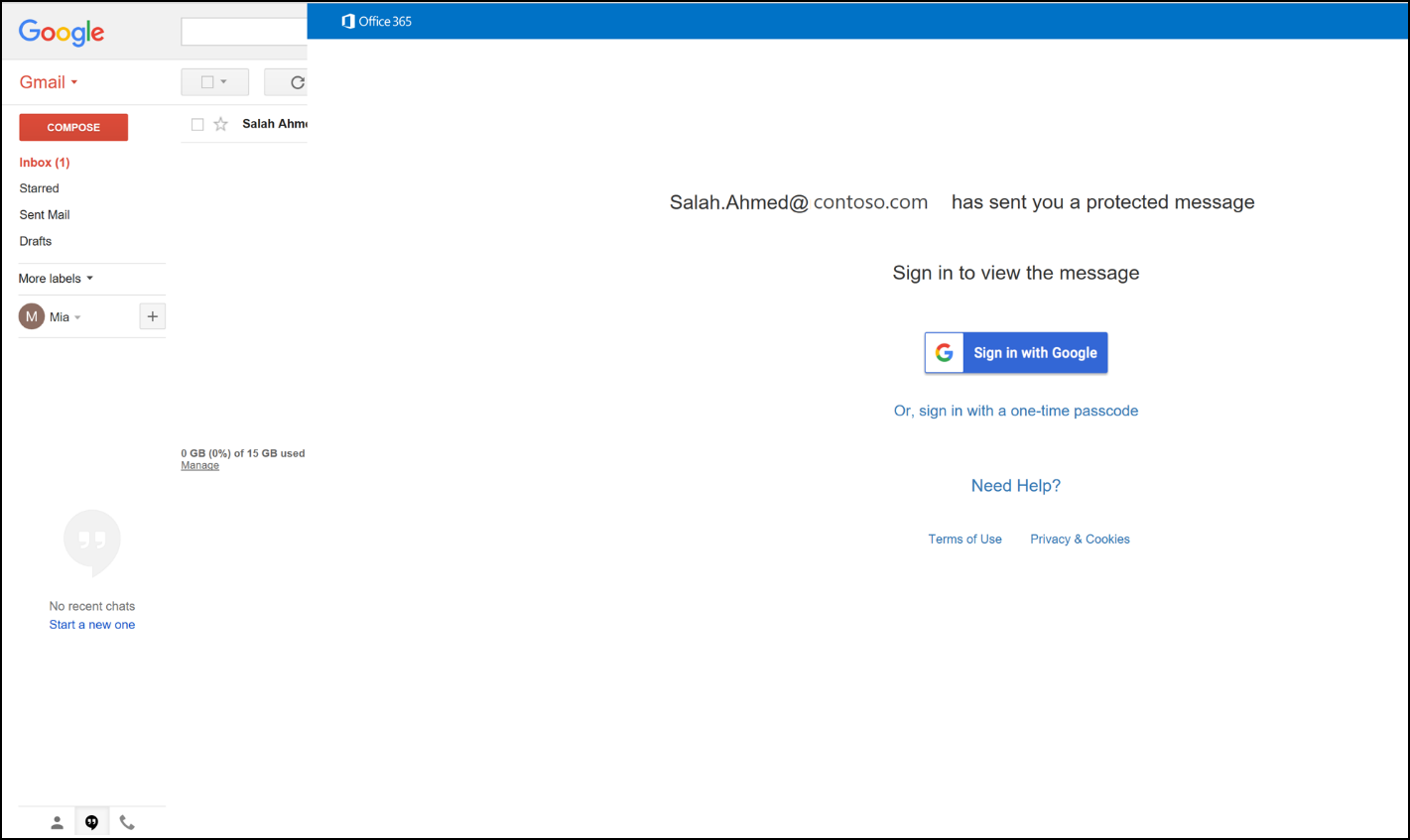The image size is (1410, 840).
Task: Click the Google G on the sign-in button
Action: point(944,352)
